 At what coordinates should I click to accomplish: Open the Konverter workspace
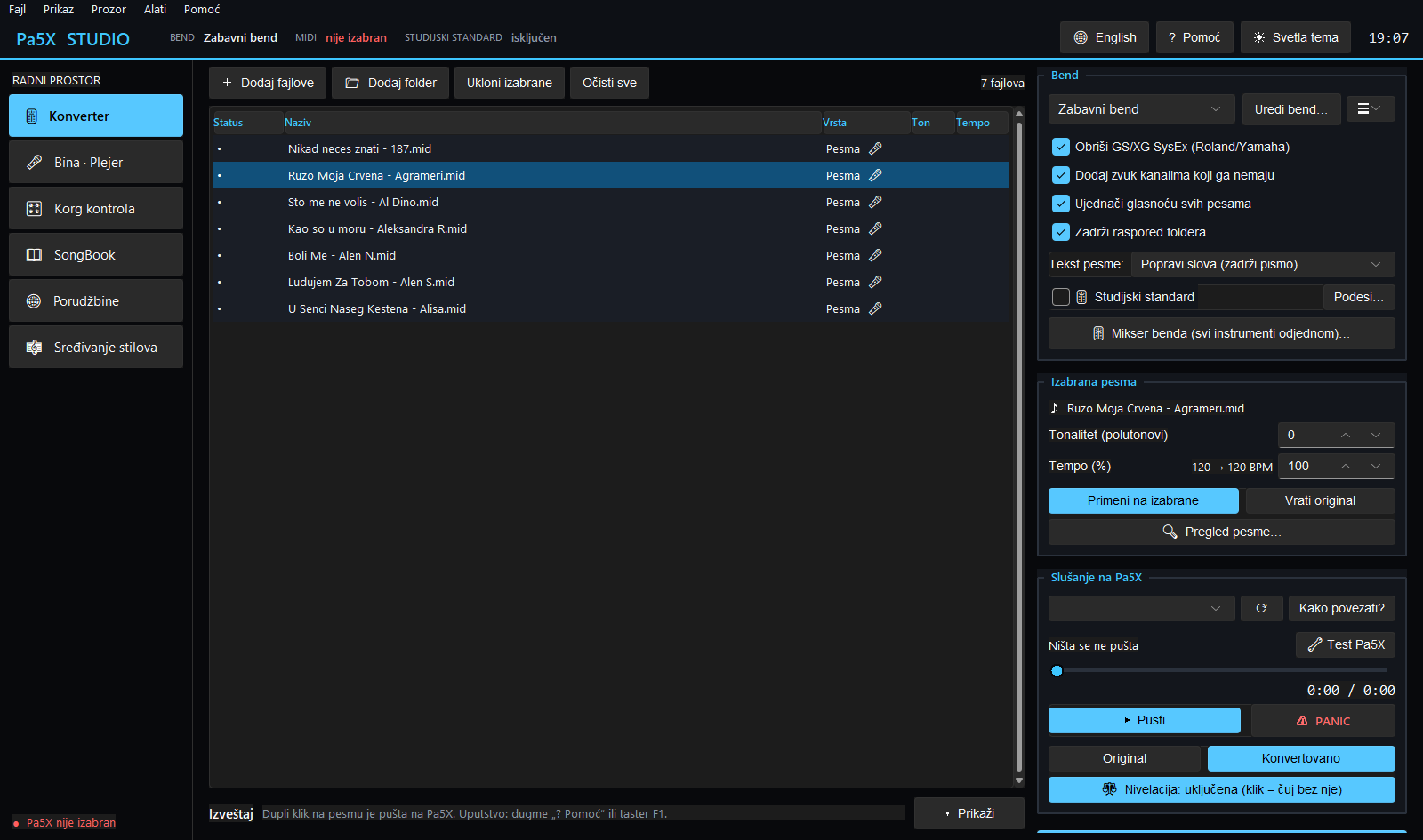[x=96, y=116]
